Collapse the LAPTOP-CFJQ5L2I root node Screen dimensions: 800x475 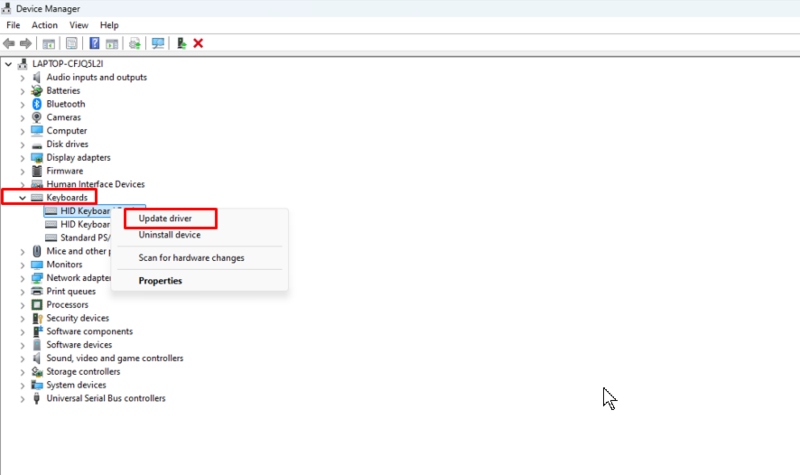tap(9, 64)
